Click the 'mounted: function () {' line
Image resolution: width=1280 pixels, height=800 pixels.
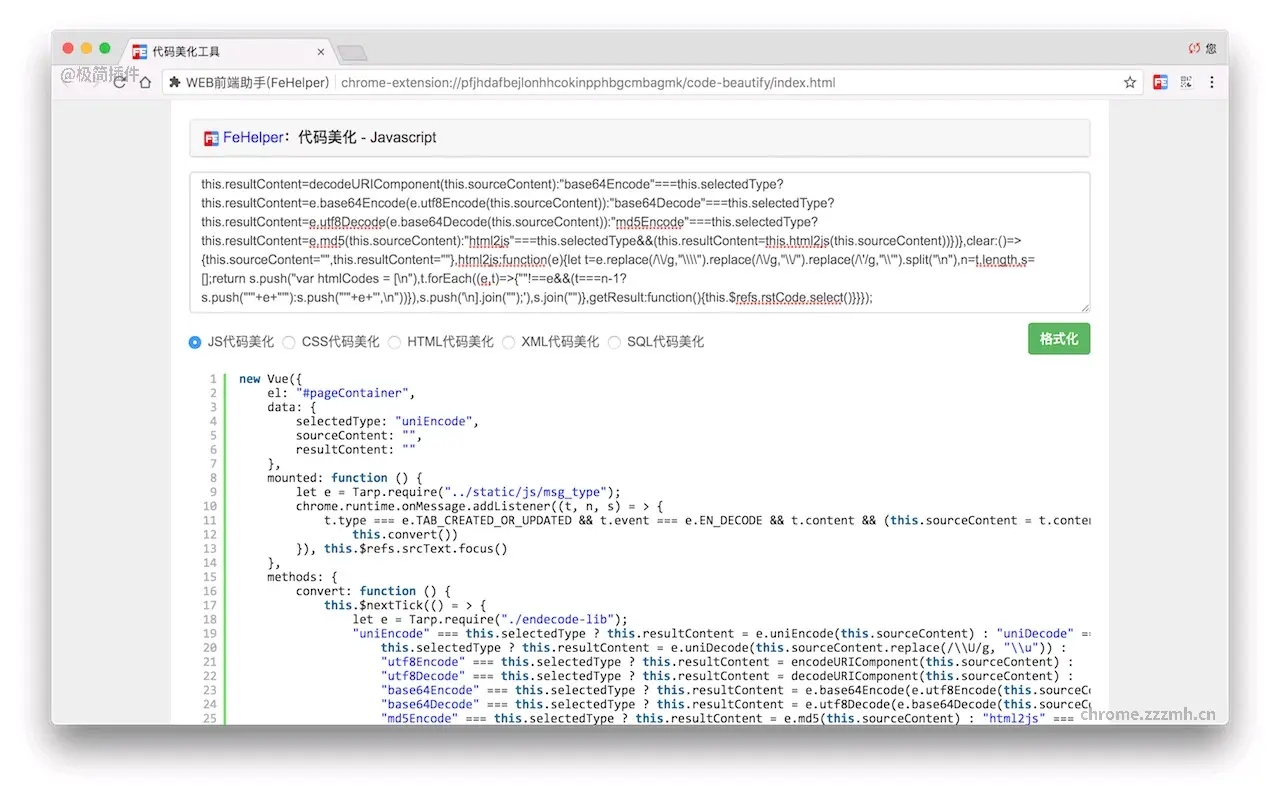(x=345, y=478)
